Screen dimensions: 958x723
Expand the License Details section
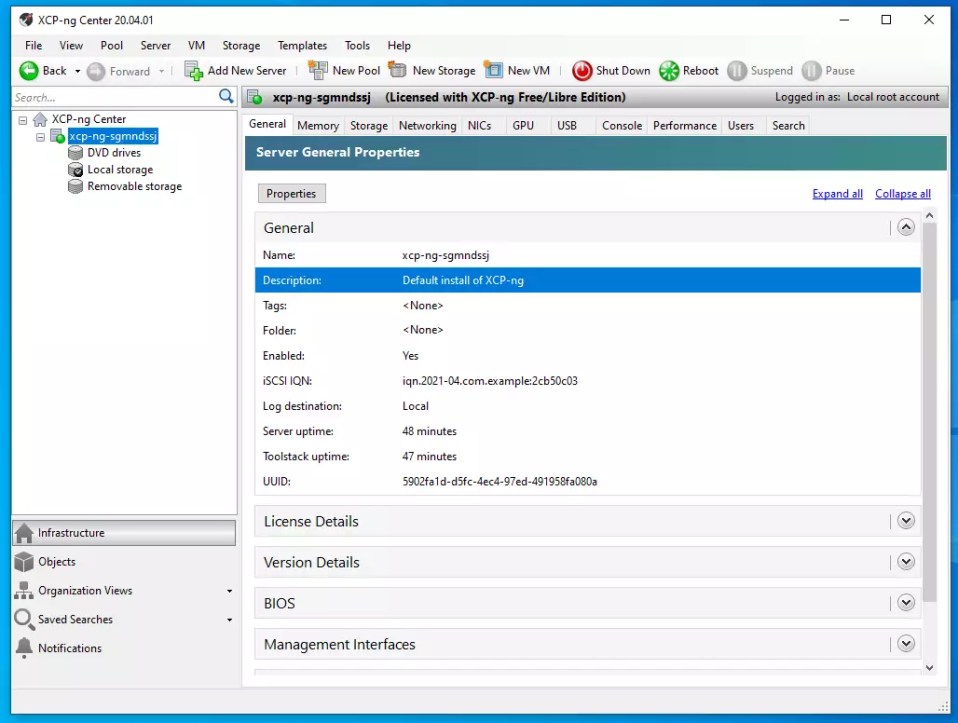click(x=906, y=520)
